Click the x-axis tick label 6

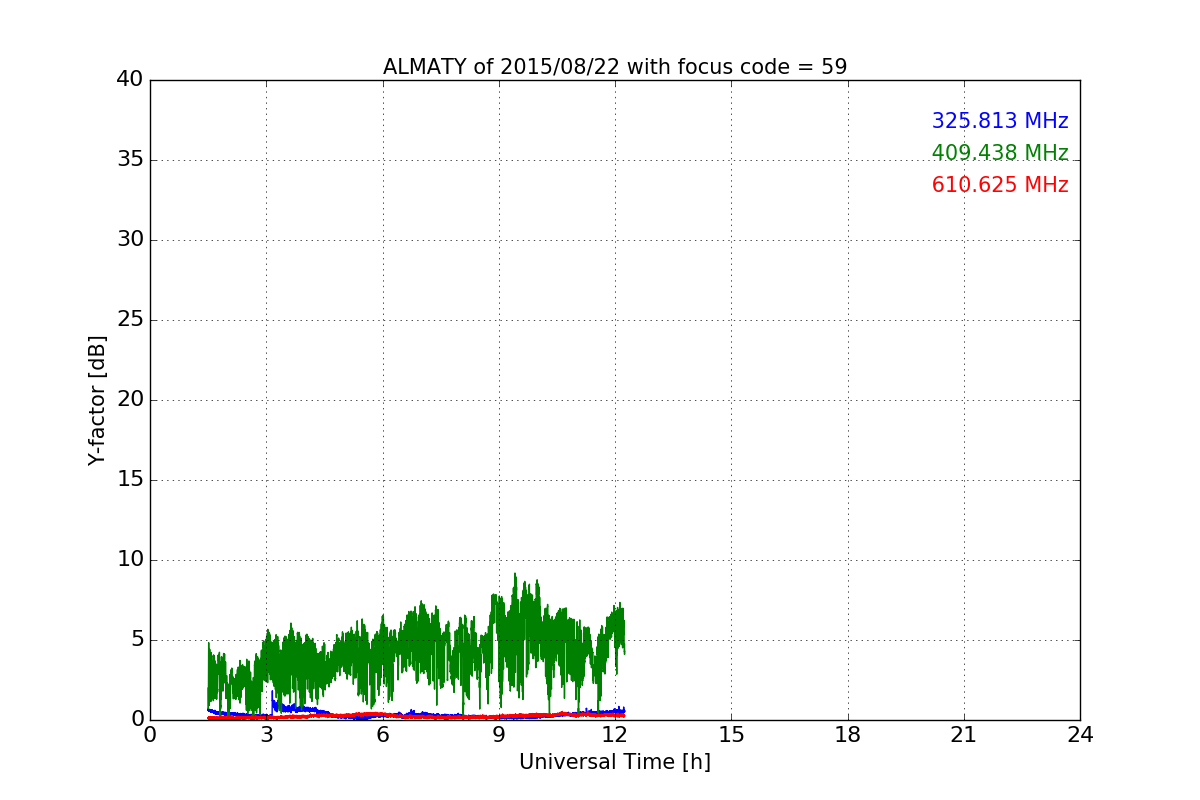click(383, 734)
